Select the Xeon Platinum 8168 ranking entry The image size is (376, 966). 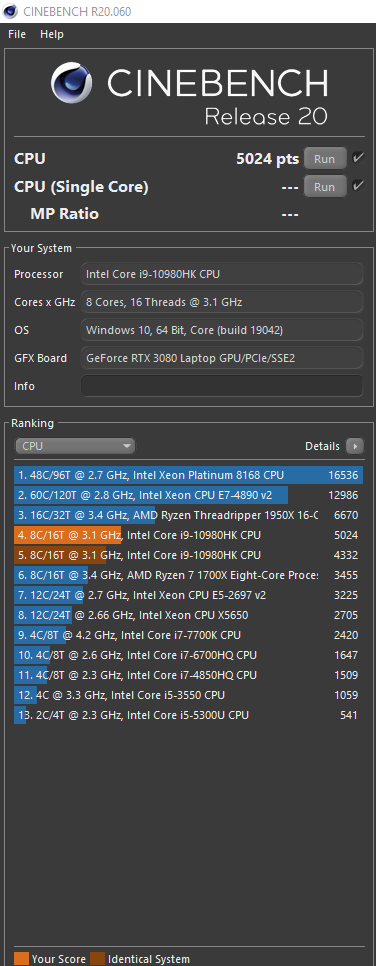click(x=188, y=475)
